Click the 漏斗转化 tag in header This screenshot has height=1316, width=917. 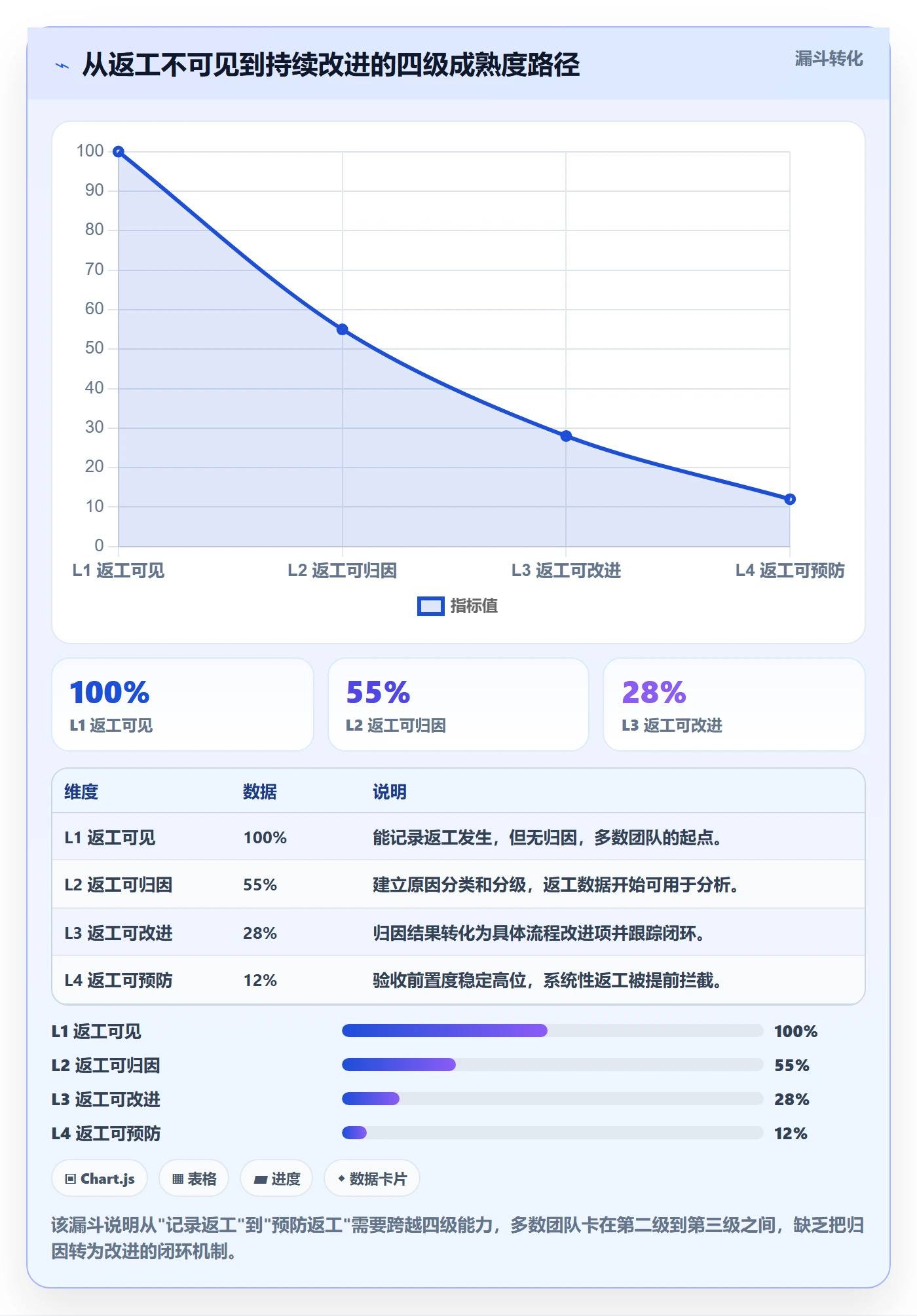(x=829, y=59)
